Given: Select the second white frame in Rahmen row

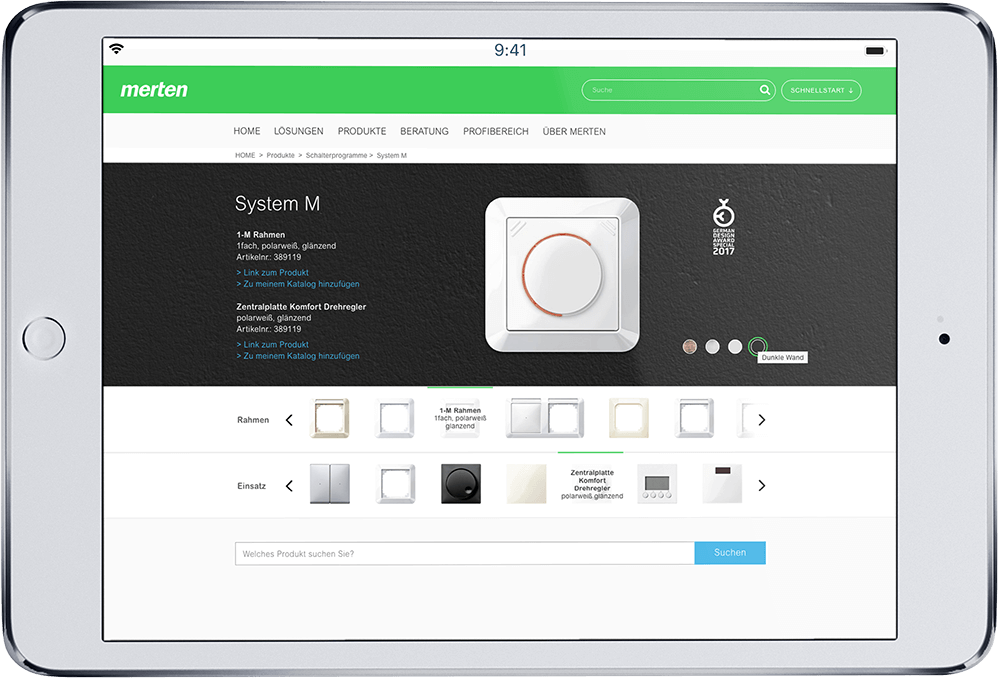Looking at the screenshot, I should tap(395, 418).
